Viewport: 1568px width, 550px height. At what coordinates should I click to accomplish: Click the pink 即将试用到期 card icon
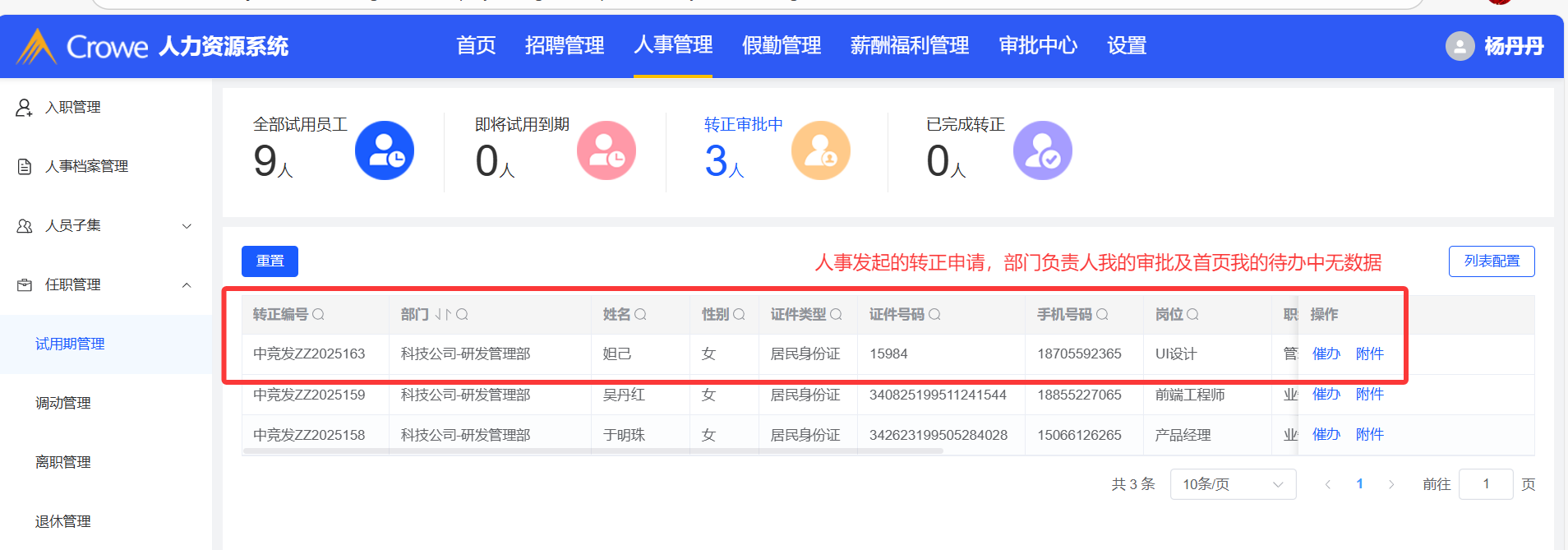(606, 150)
